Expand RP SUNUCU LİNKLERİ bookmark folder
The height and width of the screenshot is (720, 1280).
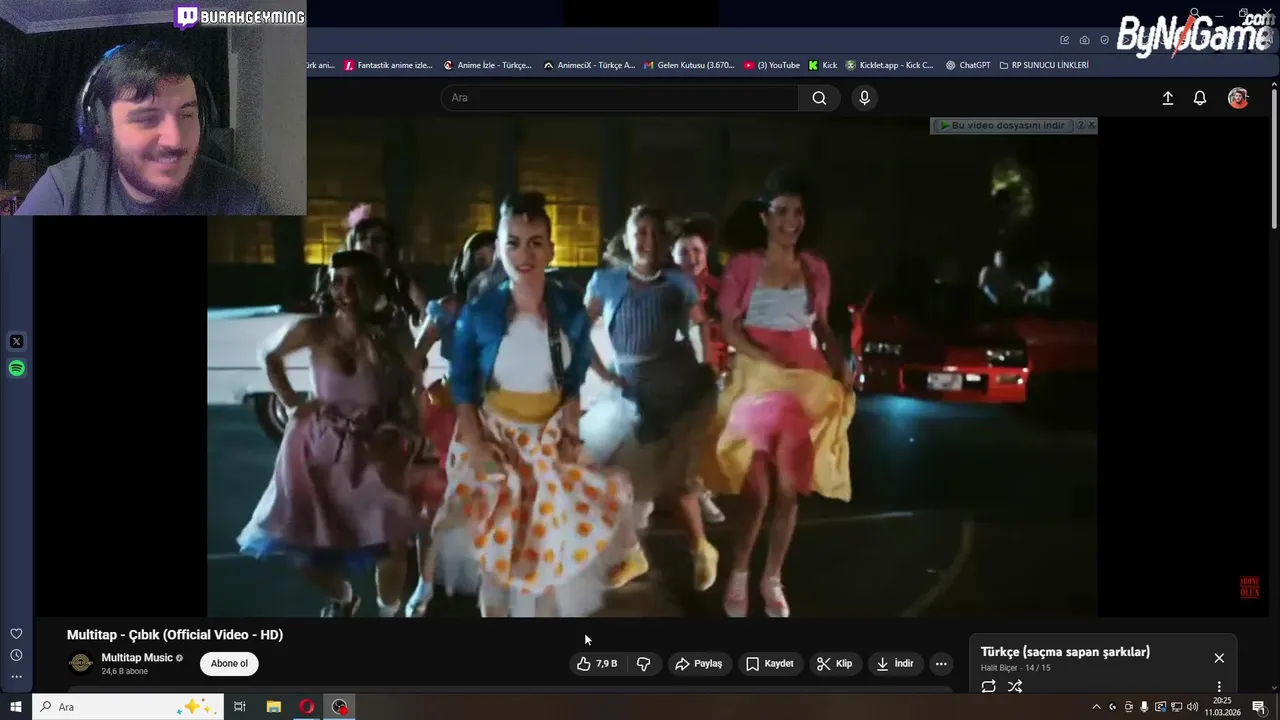coord(1043,65)
